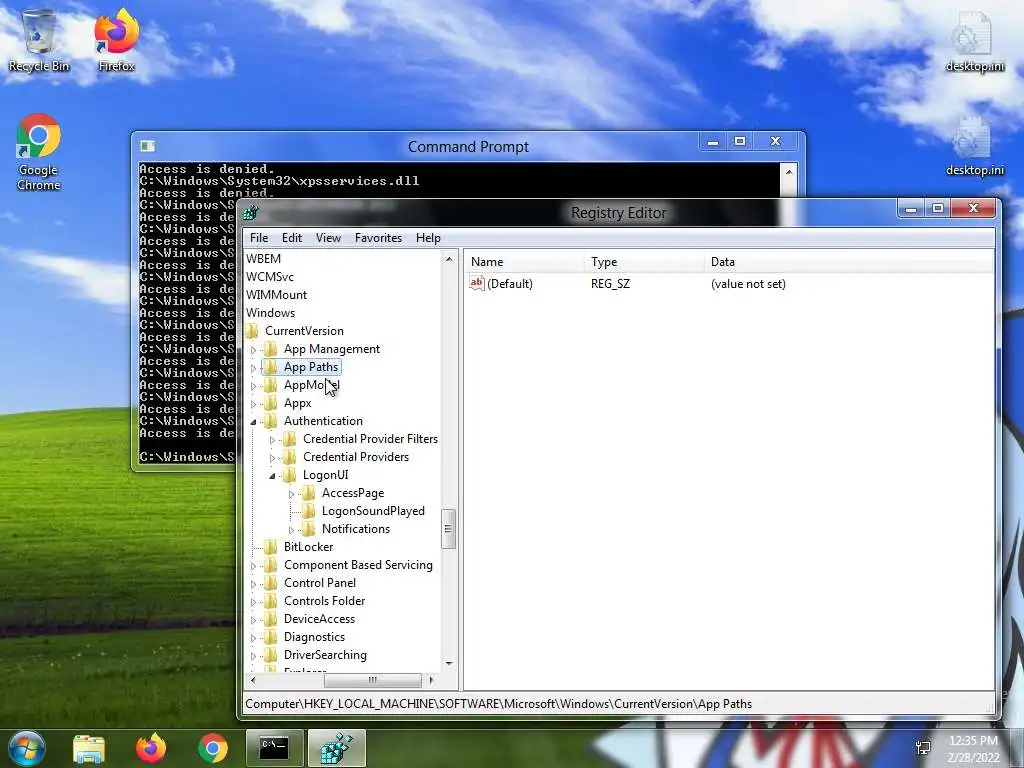Open the Firefox desktop shortcut
This screenshot has height=768, width=1024.
click(116, 40)
